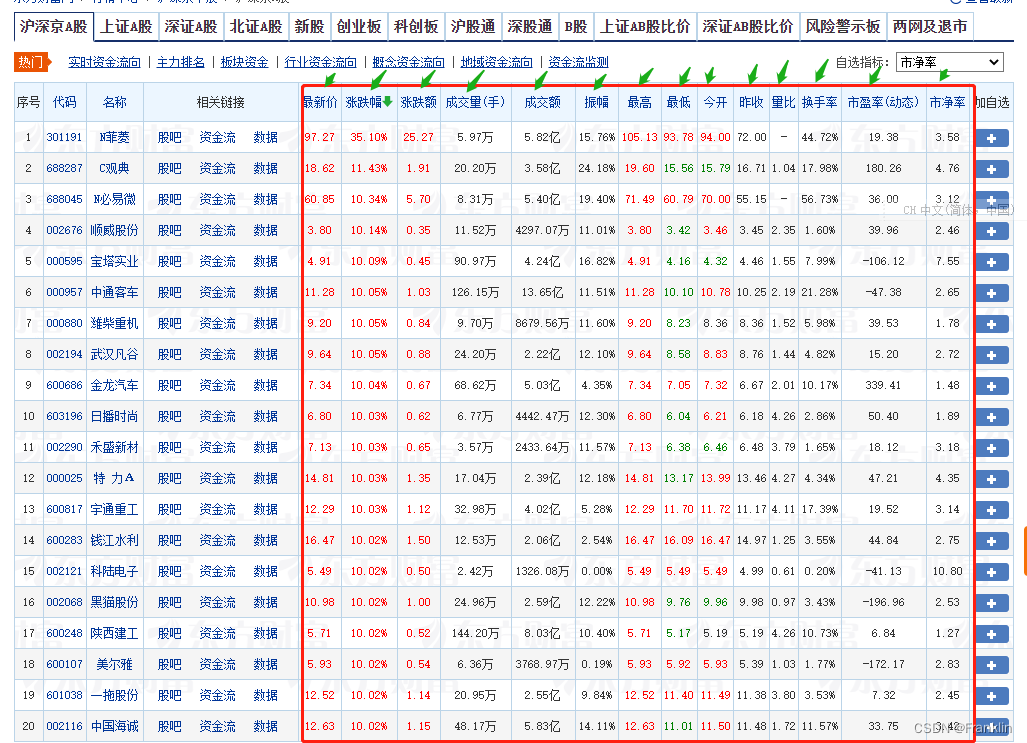The width and height of the screenshot is (1027, 743).
Task: Add 顺威股份 to watchlist with plus button
Action: tap(992, 231)
